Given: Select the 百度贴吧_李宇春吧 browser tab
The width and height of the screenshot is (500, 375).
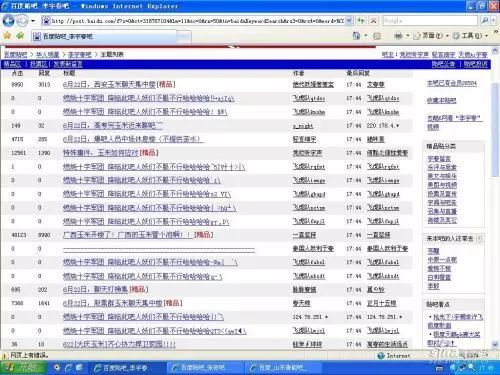Looking at the screenshot, I should [103, 36].
